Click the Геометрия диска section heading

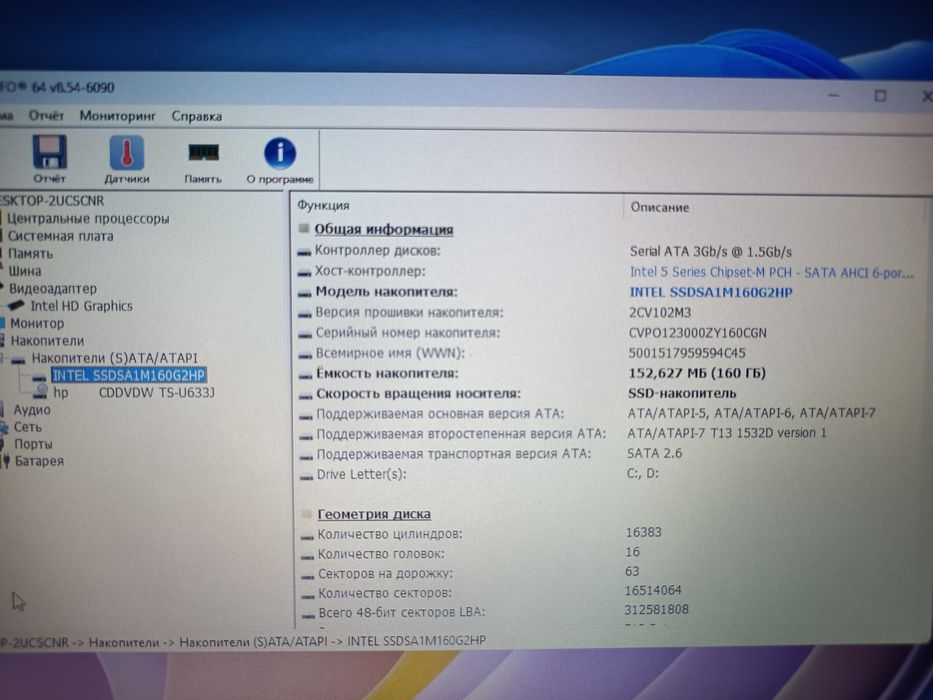374,514
